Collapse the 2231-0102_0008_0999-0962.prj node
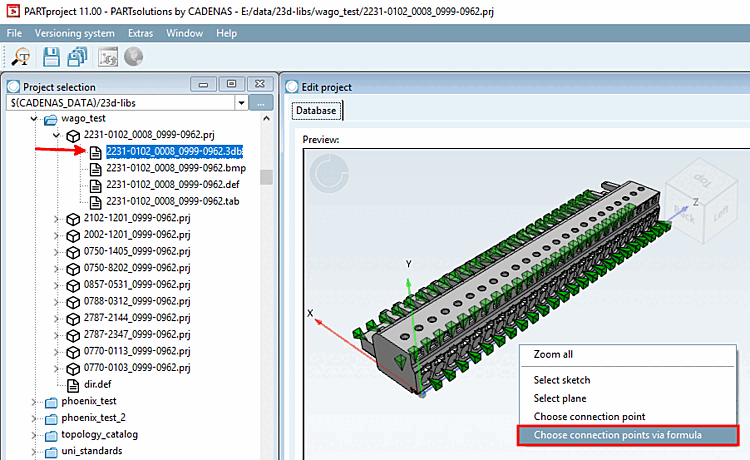 [56, 135]
